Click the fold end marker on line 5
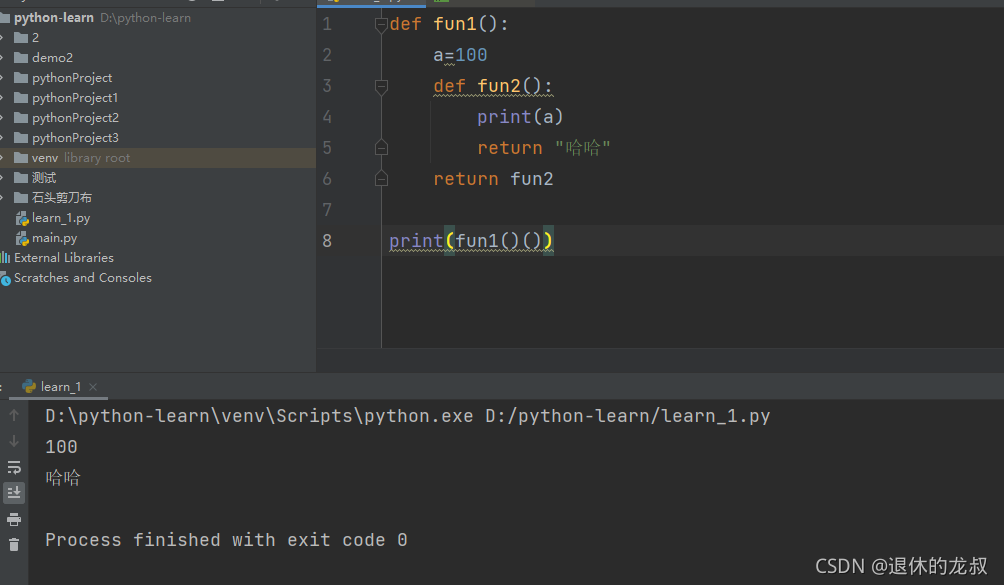Viewport: 1004px width, 585px height. (381, 148)
